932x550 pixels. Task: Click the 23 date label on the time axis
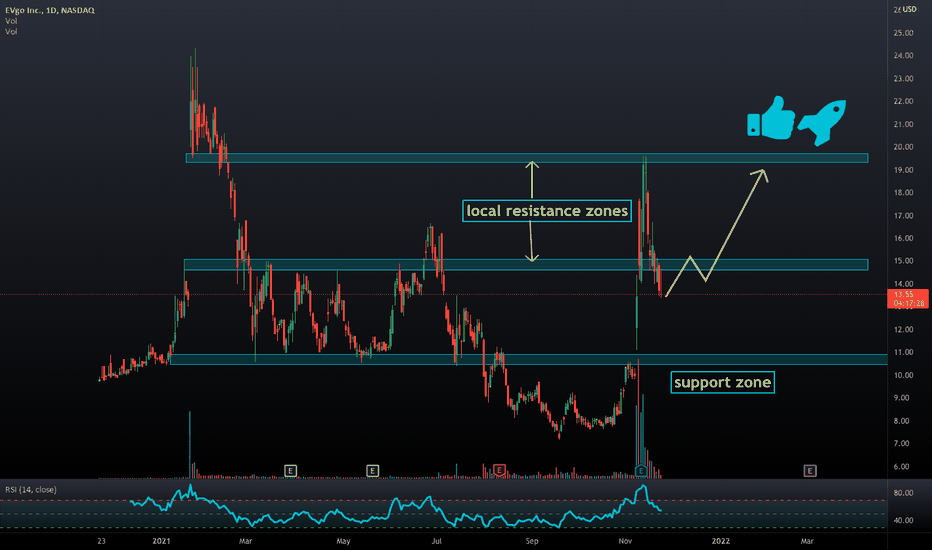[102, 540]
